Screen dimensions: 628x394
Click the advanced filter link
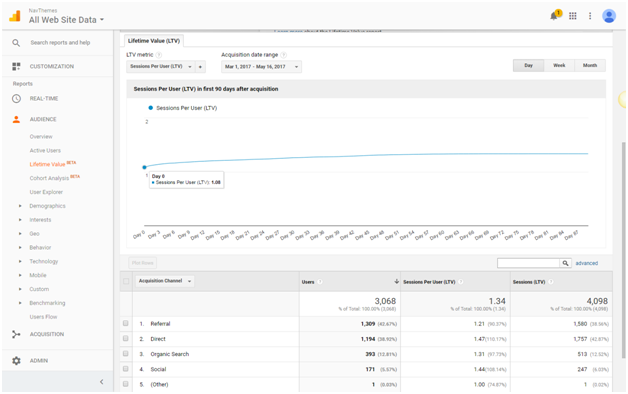587,263
